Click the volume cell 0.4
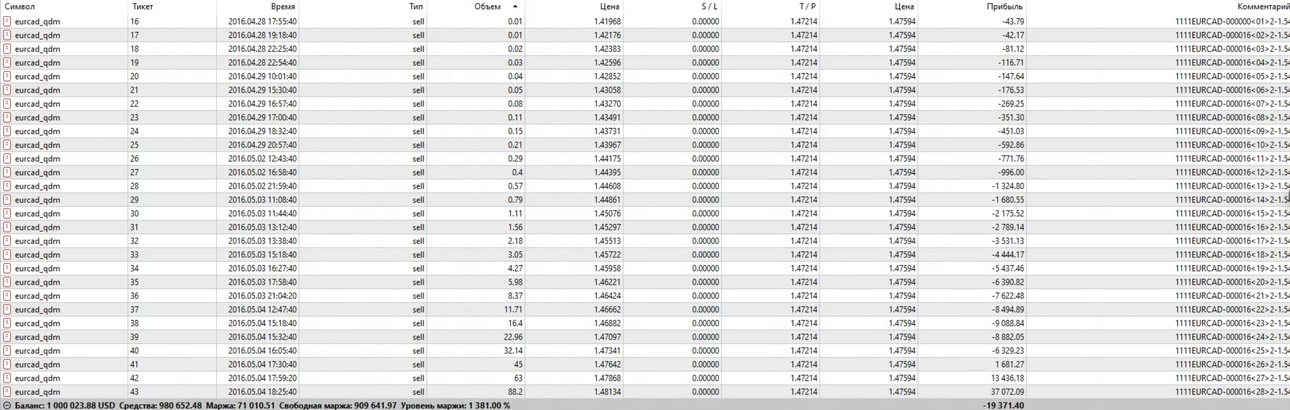This screenshot has height=410, width=1290. point(516,172)
